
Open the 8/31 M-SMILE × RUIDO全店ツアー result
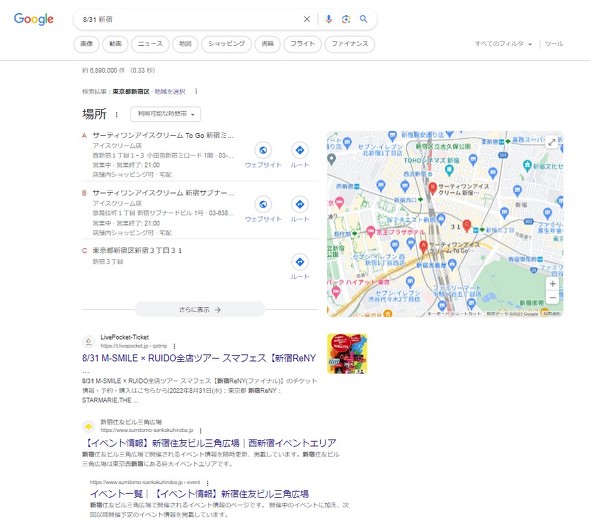click(x=199, y=358)
